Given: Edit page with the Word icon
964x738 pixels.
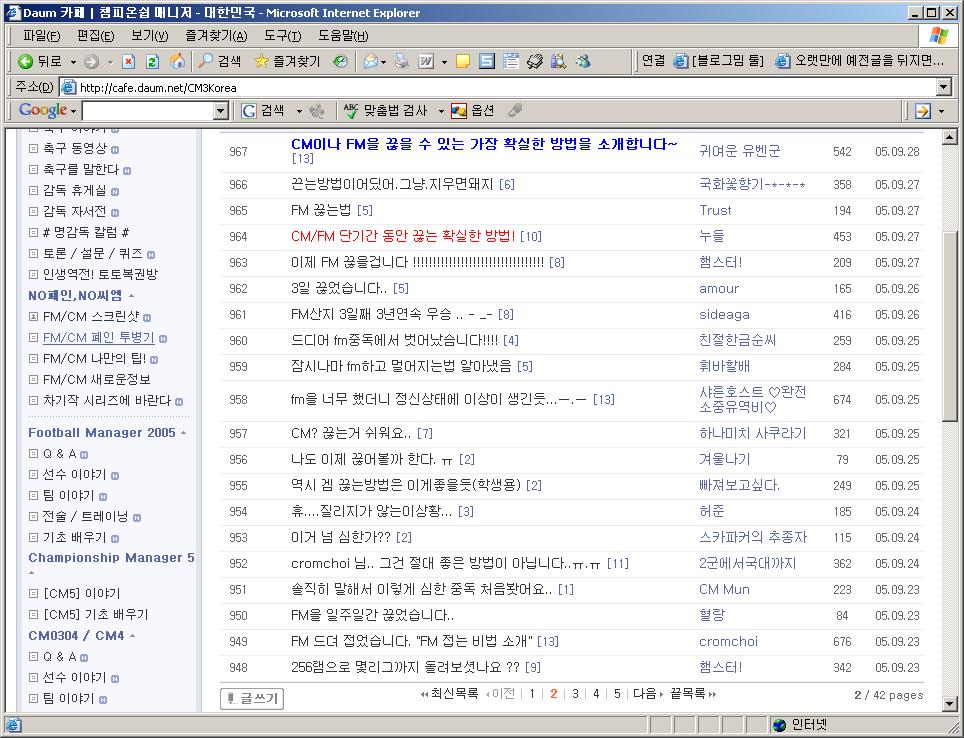Looking at the screenshot, I should [425, 61].
